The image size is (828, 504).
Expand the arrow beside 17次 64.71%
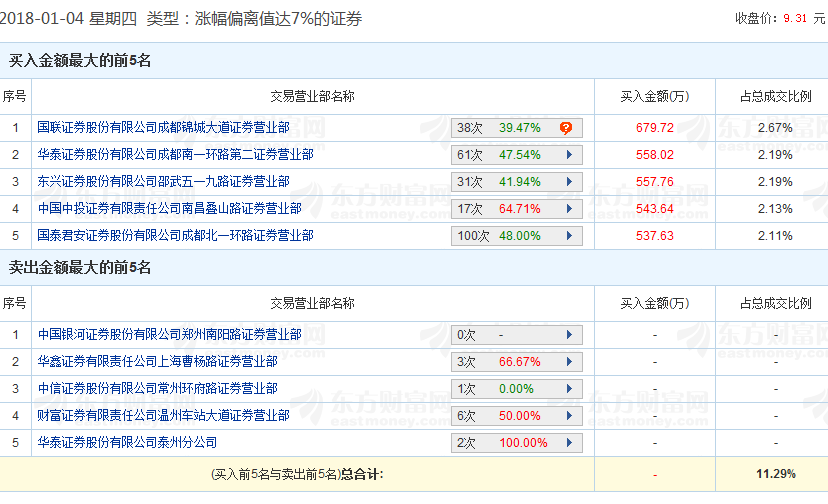(x=569, y=209)
